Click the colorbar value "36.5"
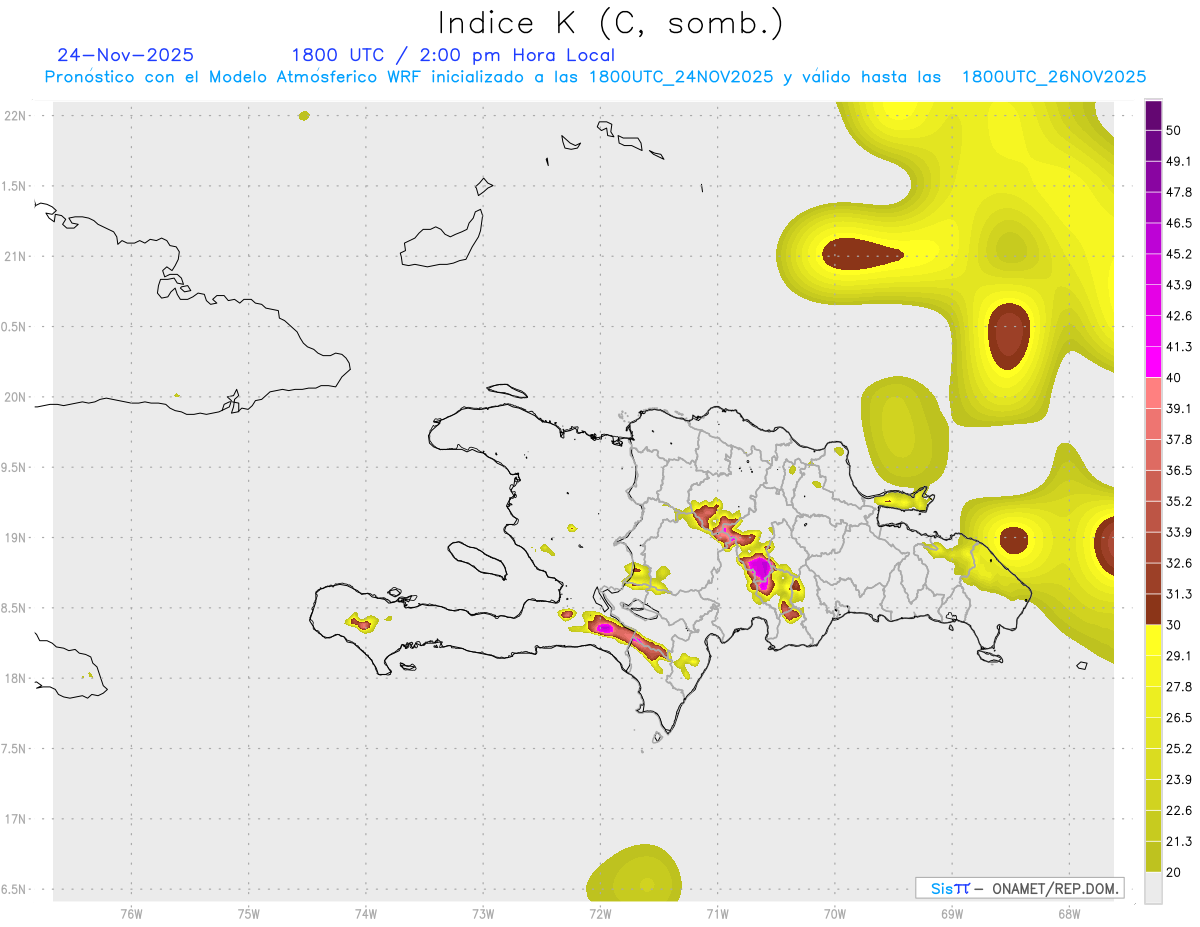 click(1179, 470)
